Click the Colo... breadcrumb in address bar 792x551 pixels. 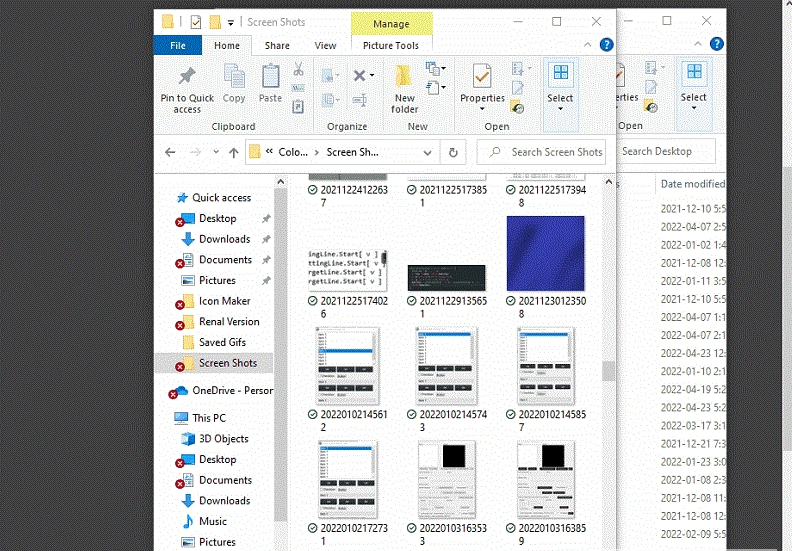pos(293,152)
